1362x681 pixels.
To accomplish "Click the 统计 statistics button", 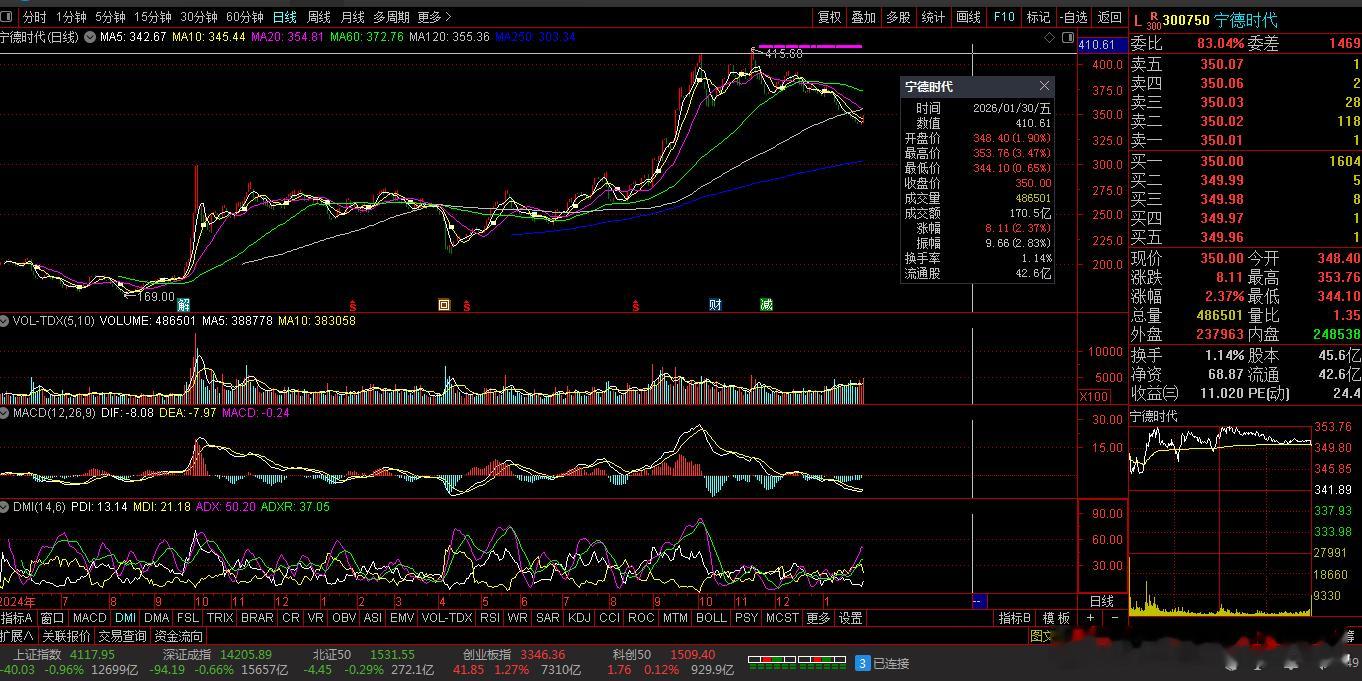I will (933, 17).
